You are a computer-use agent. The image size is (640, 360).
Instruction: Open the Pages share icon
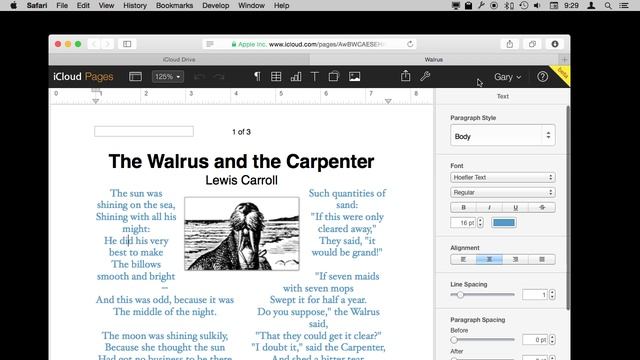tap(405, 76)
